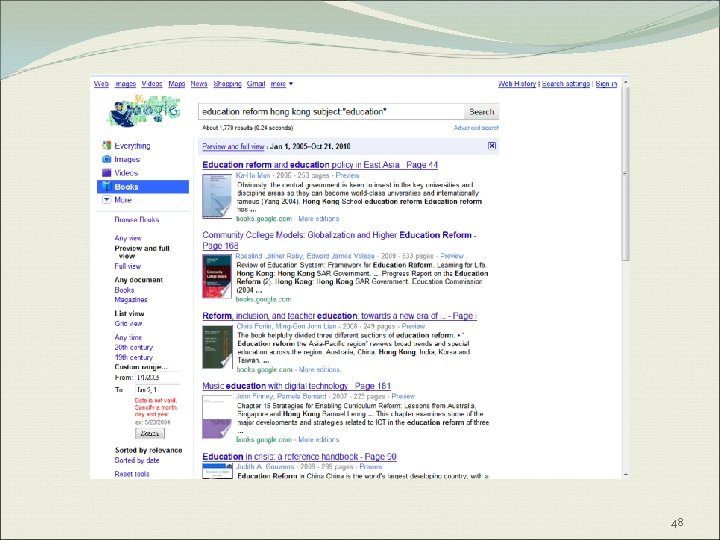The width and height of the screenshot is (720, 540).
Task: Filter by Magazines document type
Action: tap(131, 299)
